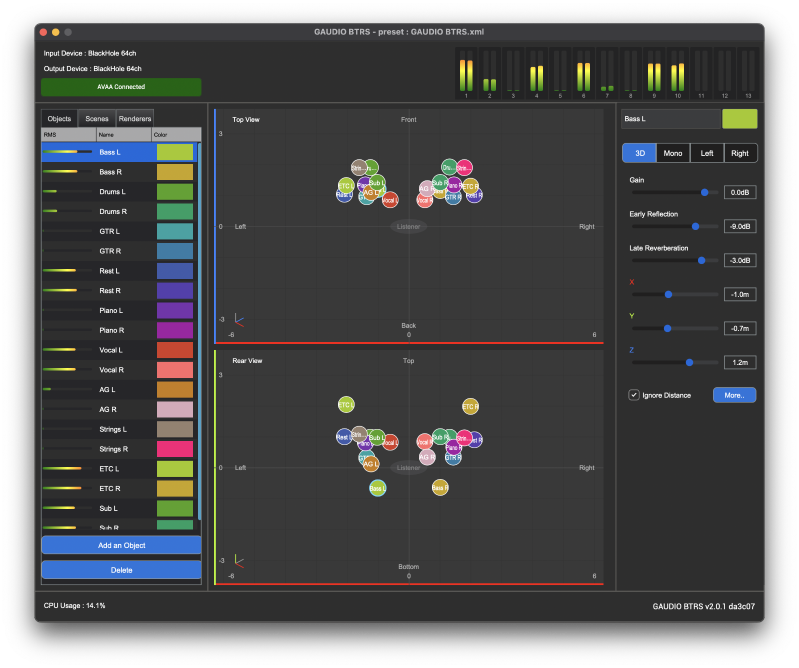This screenshot has width=799, height=668.
Task: Click the AG L circle in Rear View
Action: tap(371, 464)
